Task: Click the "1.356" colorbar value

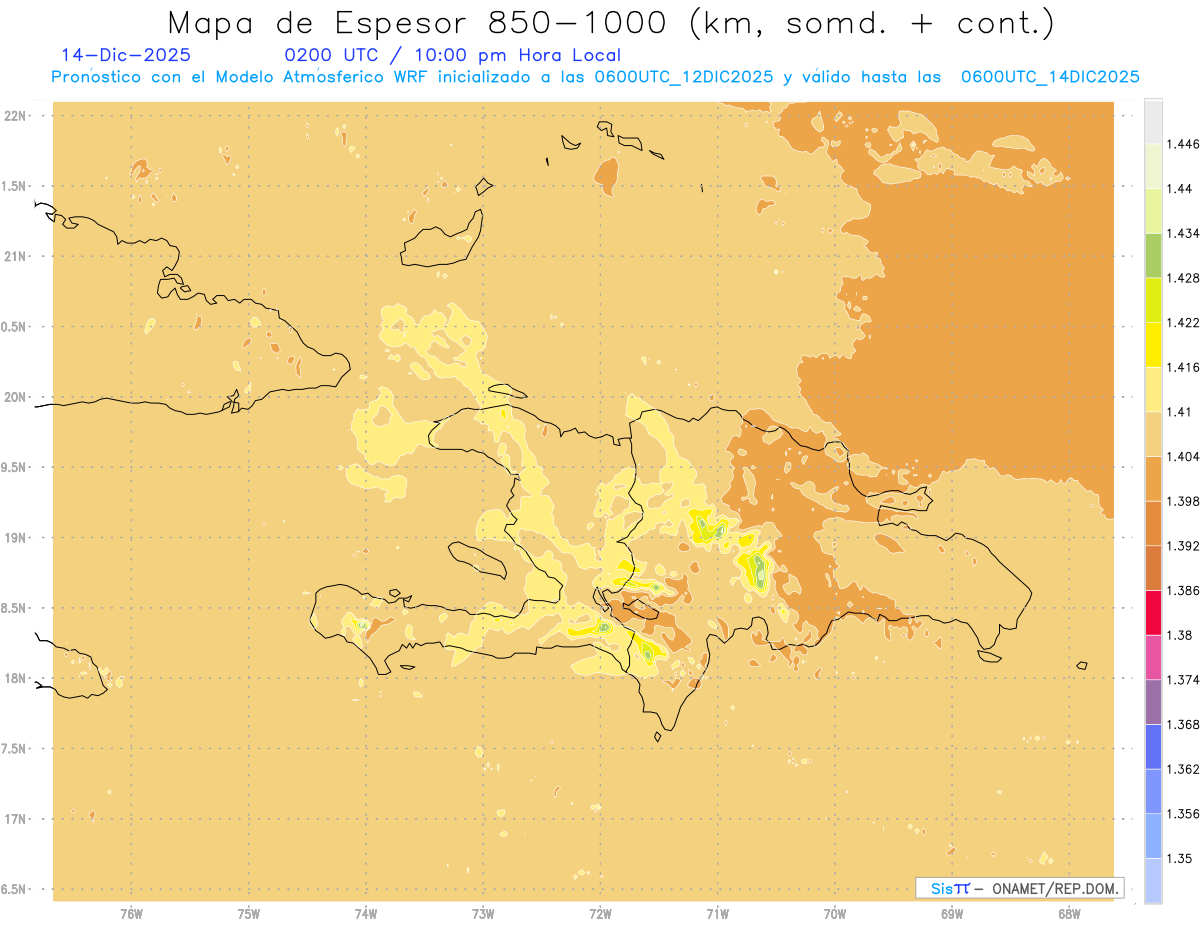Action: [x=1182, y=814]
